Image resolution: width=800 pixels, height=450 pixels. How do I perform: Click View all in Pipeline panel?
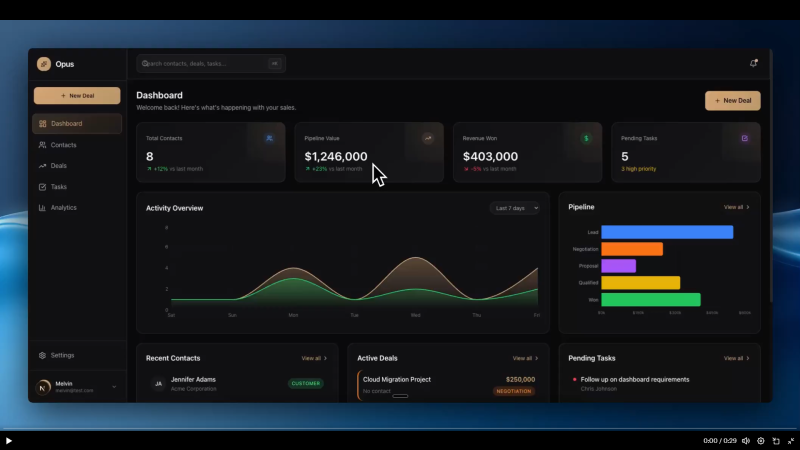[x=736, y=207]
